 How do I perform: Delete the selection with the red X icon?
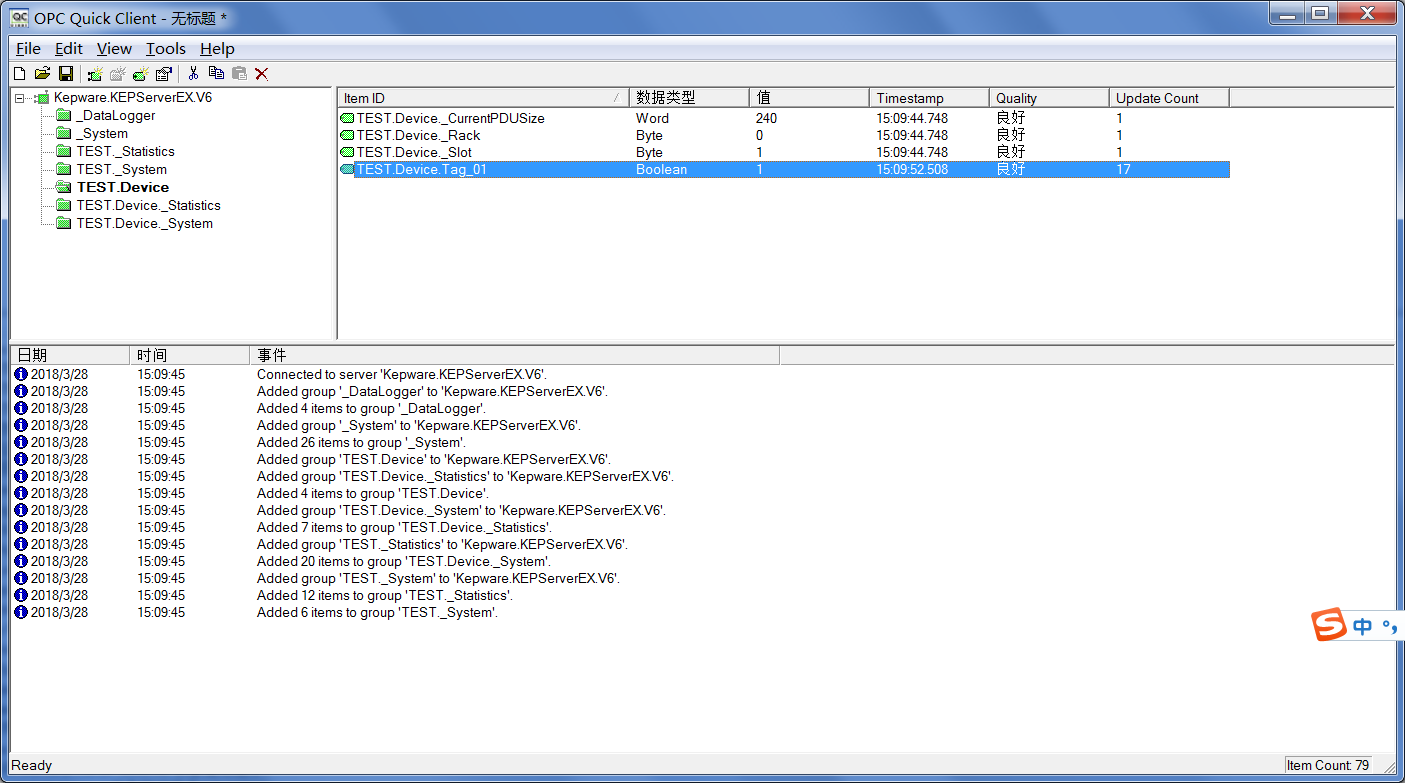[x=262, y=73]
